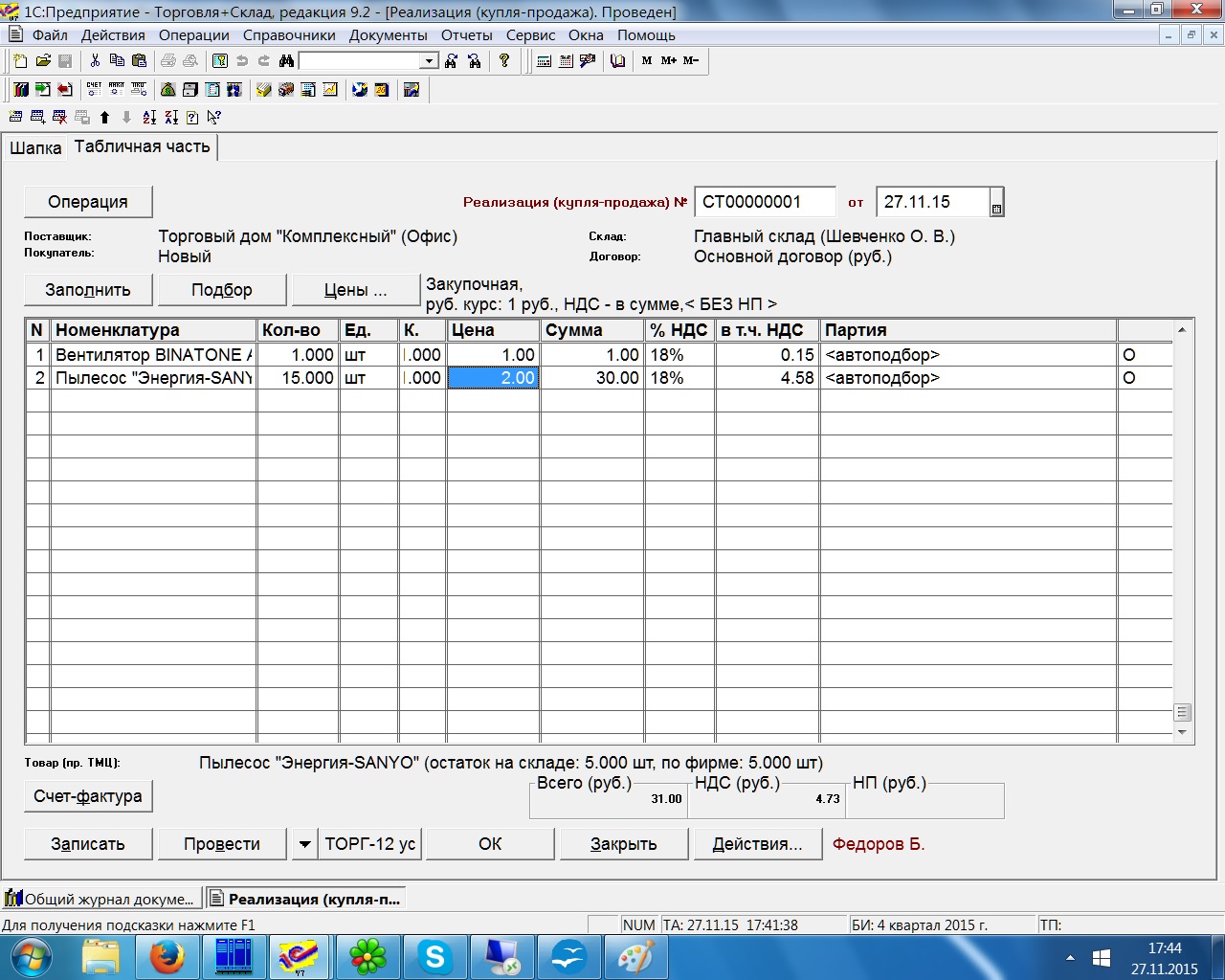
Task: Click the Счет-фактура button
Action: 88,796
